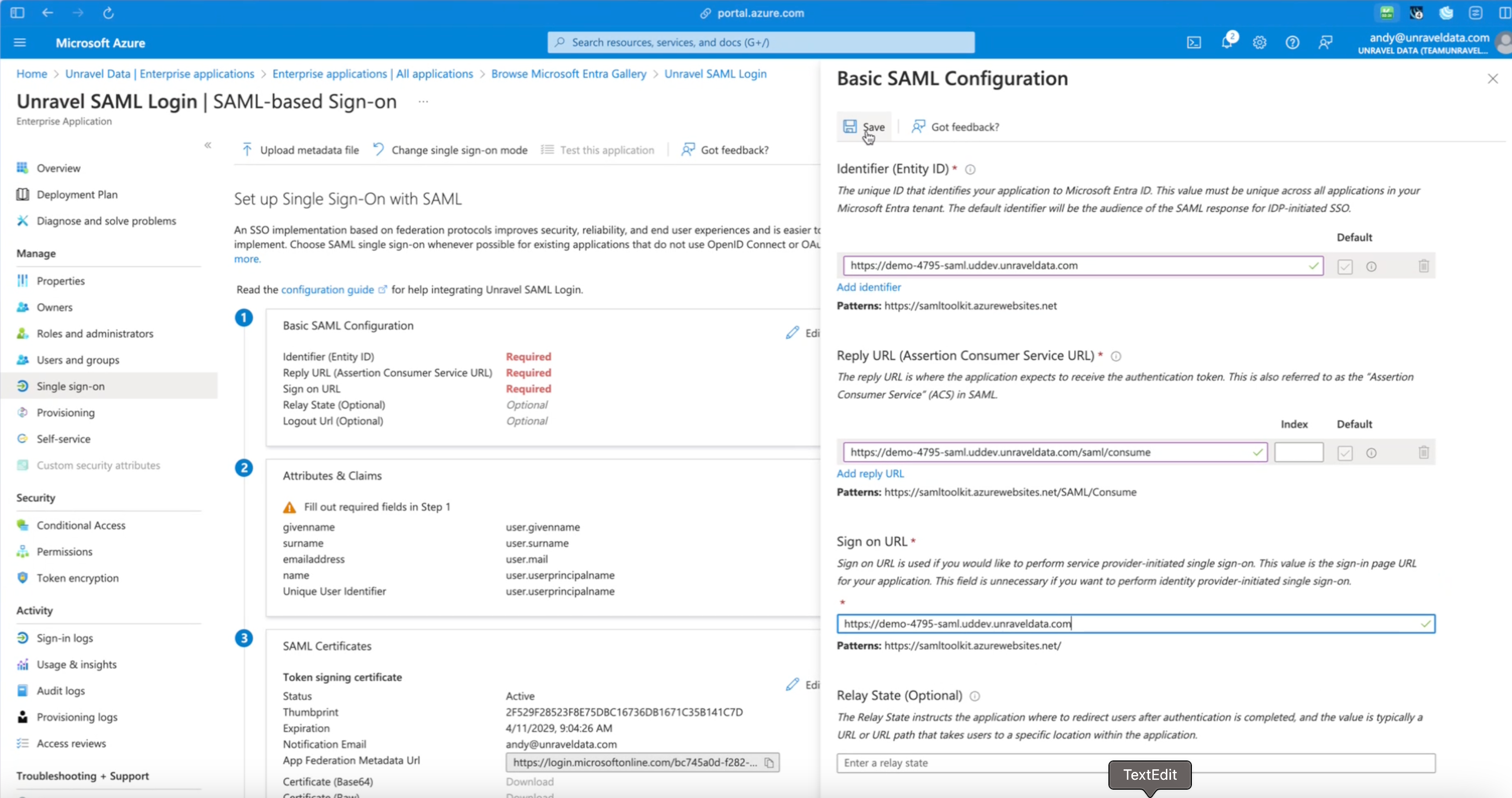Toggle the Default checkbox for the Identifier
1512x798 pixels.
click(x=1345, y=266)
